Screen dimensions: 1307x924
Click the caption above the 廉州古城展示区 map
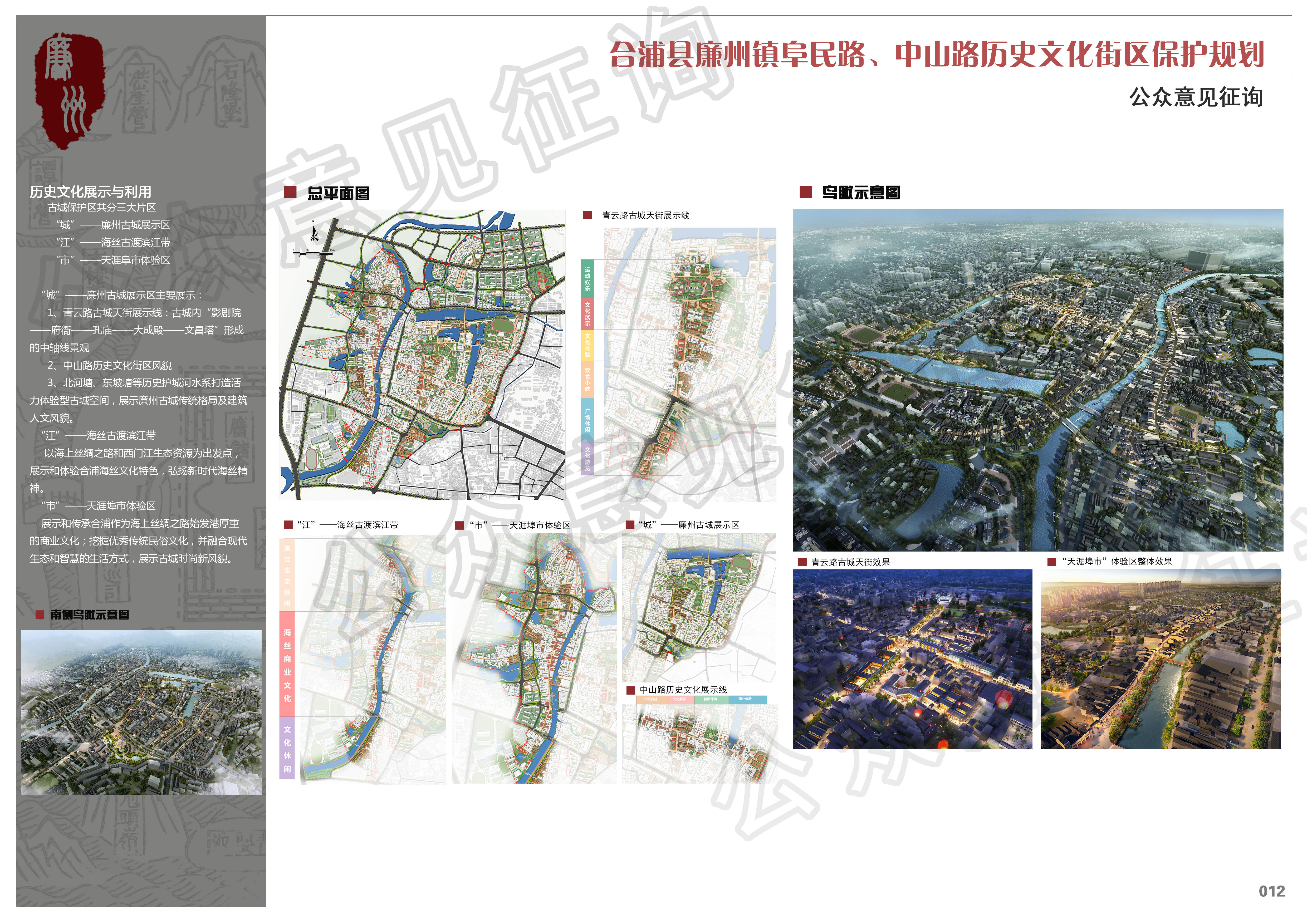tap(689, 525)
